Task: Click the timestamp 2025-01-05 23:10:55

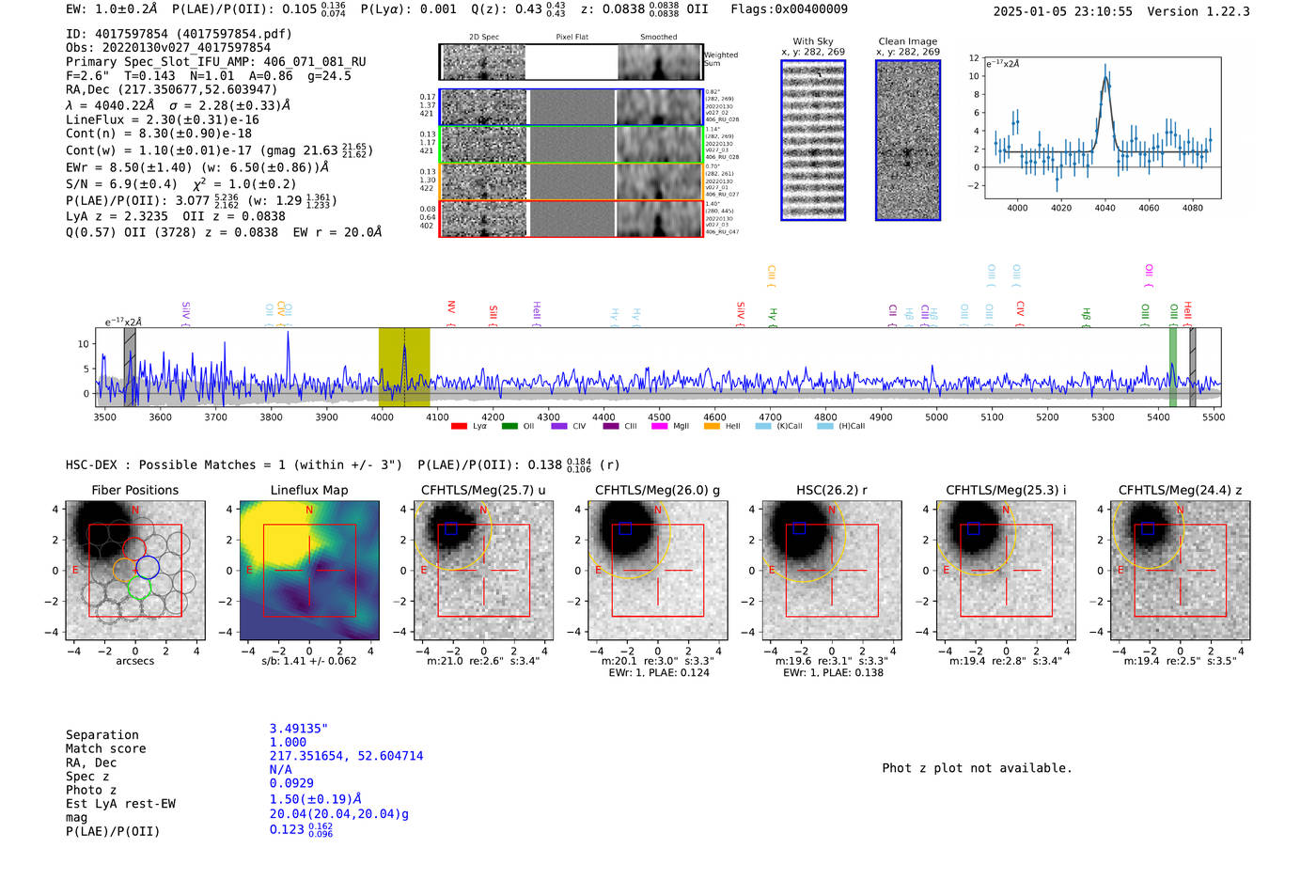Action: (x=1062, y=12)
